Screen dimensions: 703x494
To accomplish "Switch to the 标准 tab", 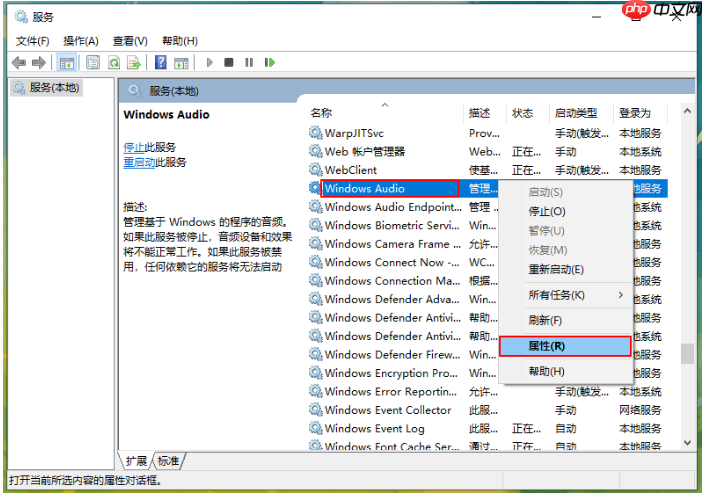I will point(169,461).
